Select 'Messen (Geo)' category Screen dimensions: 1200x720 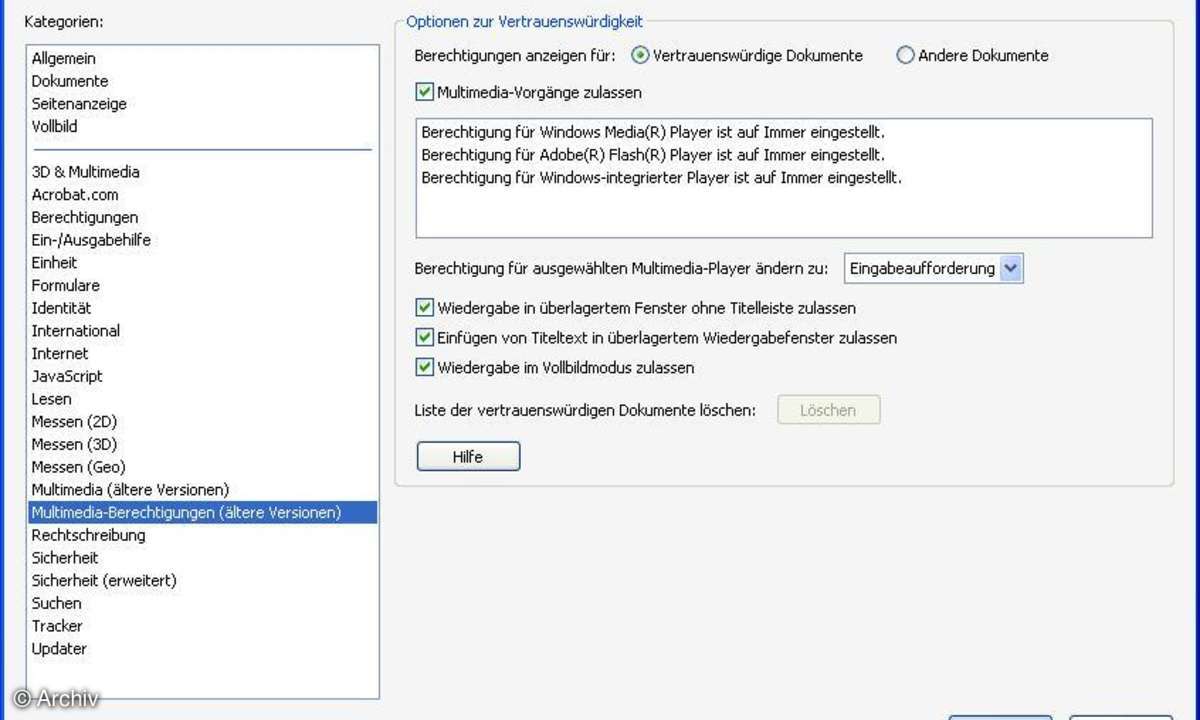79,467
